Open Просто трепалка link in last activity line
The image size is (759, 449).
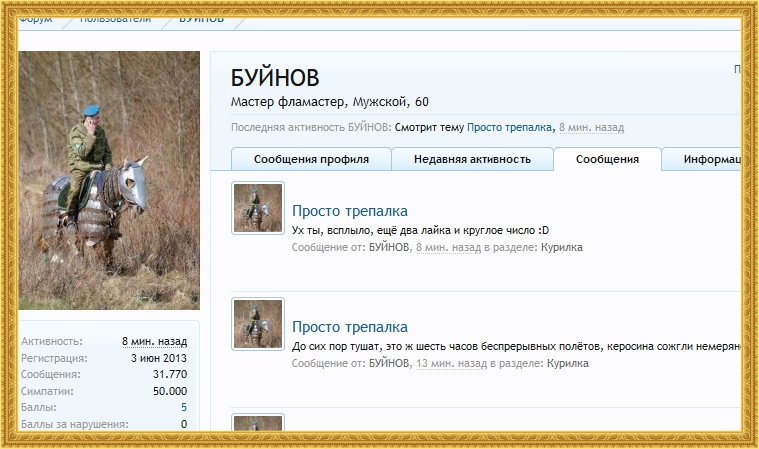509,128
